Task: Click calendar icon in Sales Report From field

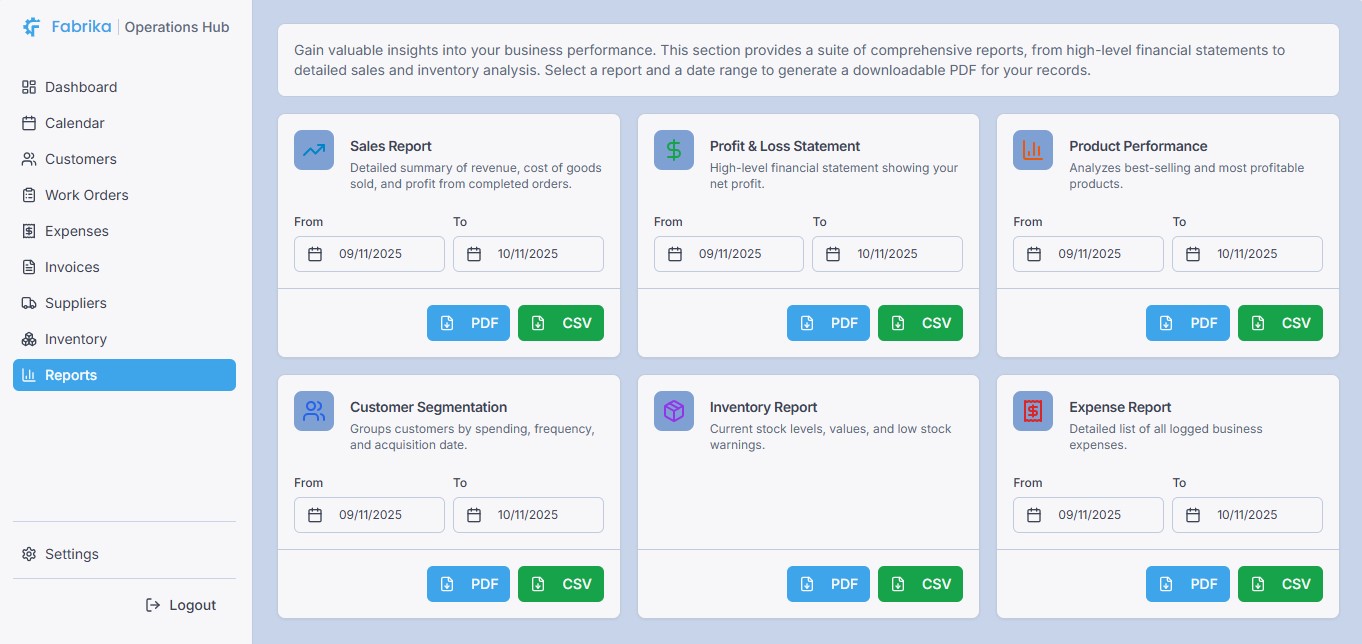Action: click(x=315, y=254)
